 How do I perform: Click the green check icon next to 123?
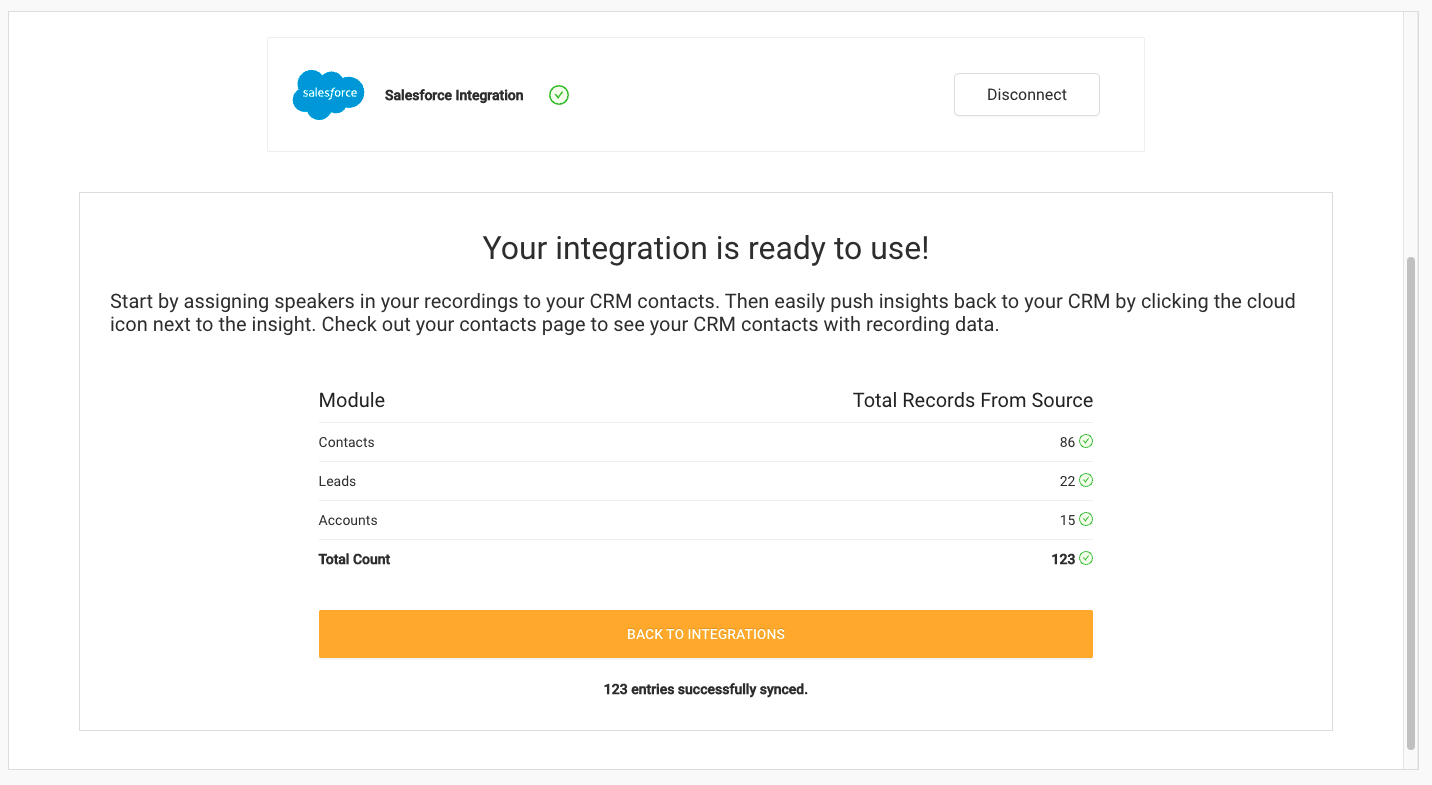click(x=1086, y=558)
